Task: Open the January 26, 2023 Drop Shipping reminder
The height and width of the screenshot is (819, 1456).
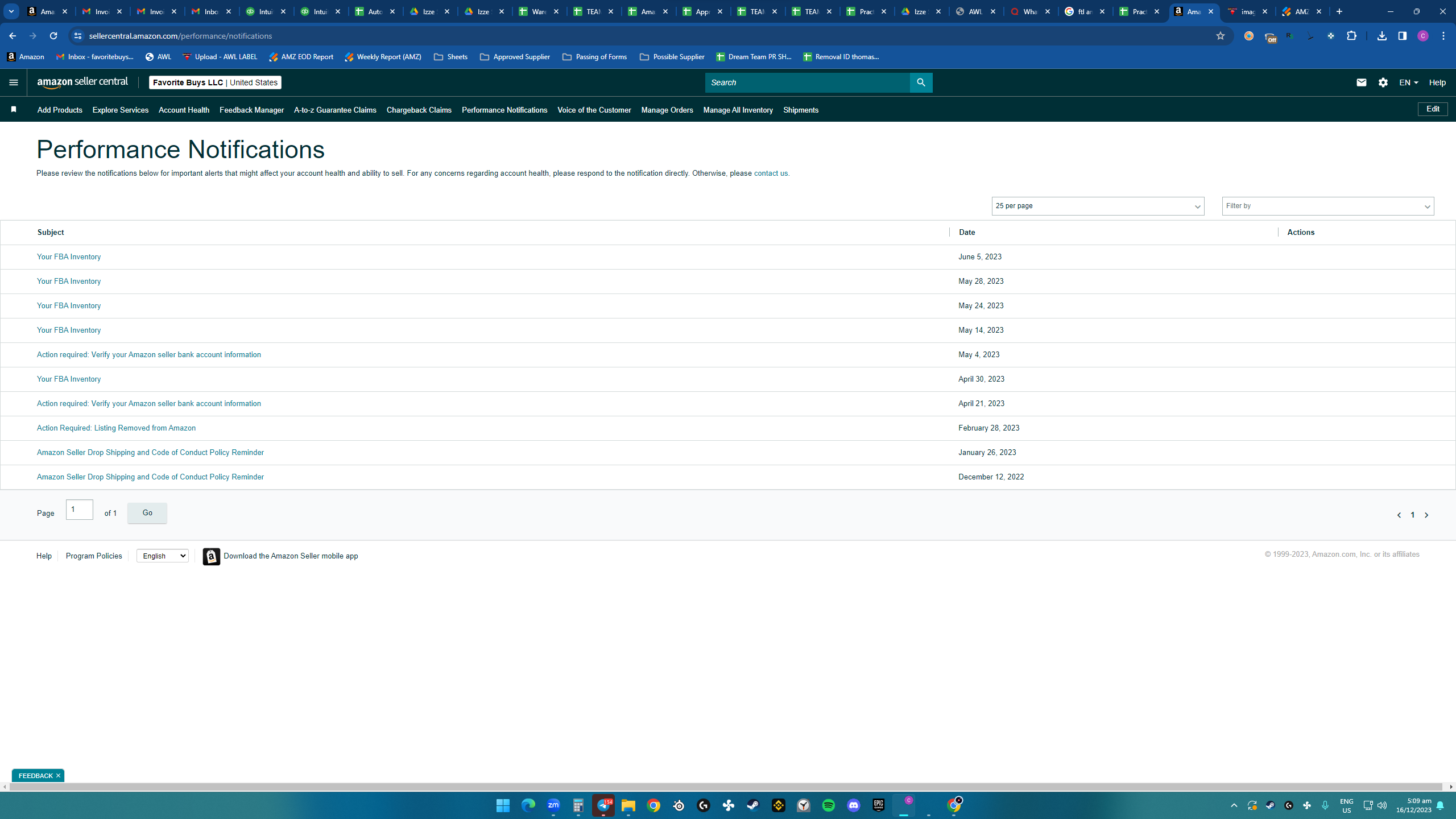Action: [x=150, y=453]
